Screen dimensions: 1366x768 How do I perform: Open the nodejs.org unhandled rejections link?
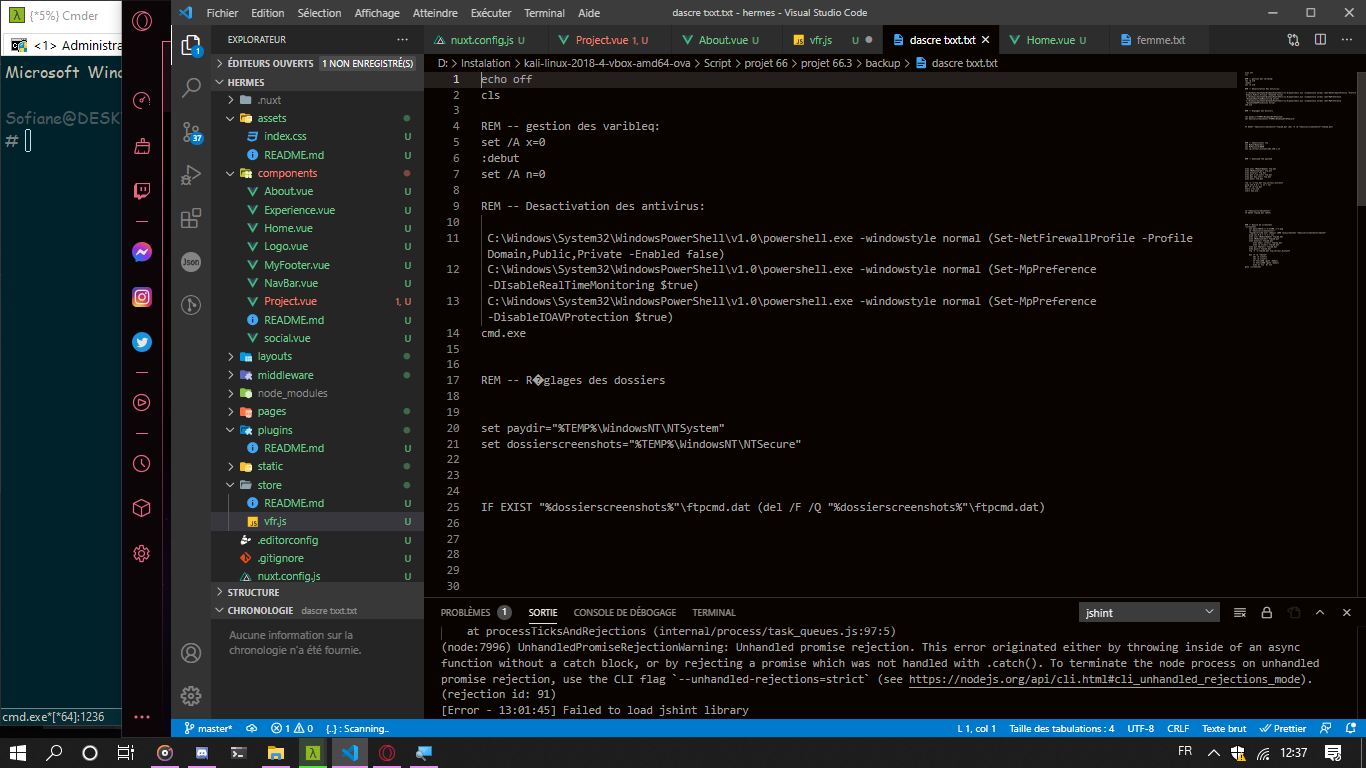tap(1104, 679)
